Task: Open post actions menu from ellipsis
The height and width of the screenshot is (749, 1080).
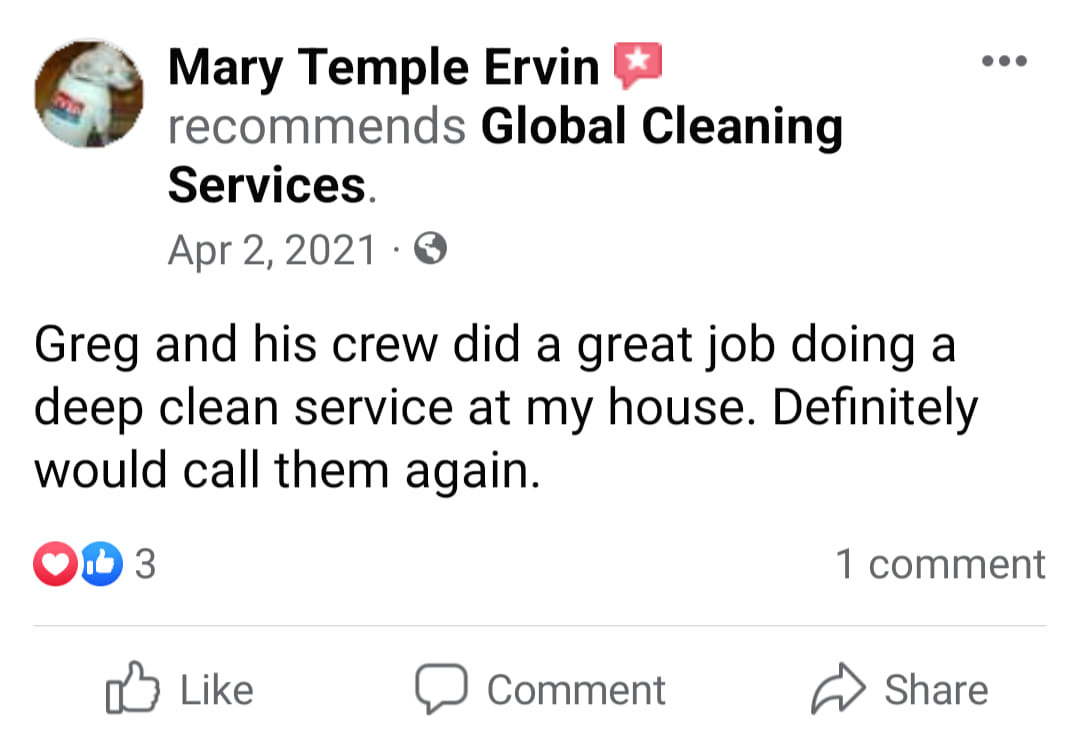Action: coord(1004,60)
